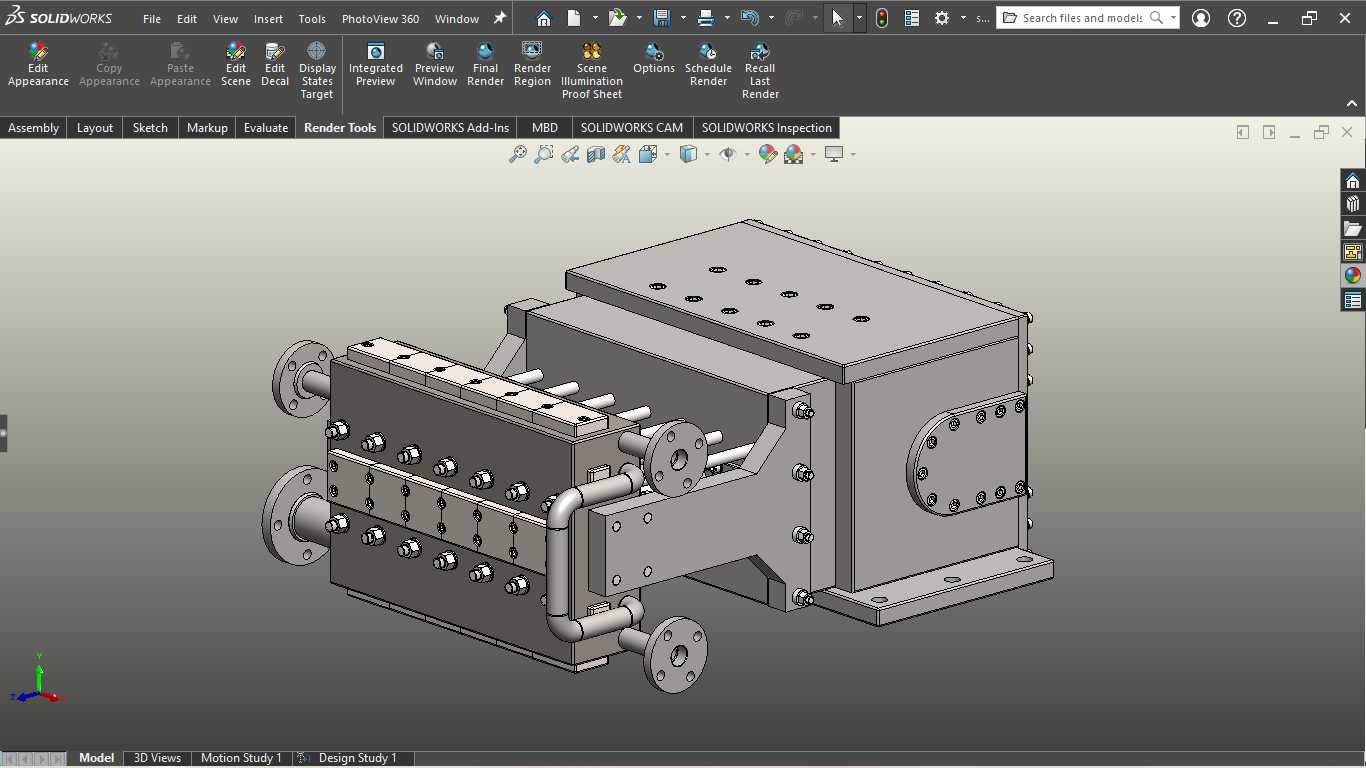Click the Search files and models field
This screenshot has width=1366, height=768.
pyautogui.click(x=1083, y=18)
